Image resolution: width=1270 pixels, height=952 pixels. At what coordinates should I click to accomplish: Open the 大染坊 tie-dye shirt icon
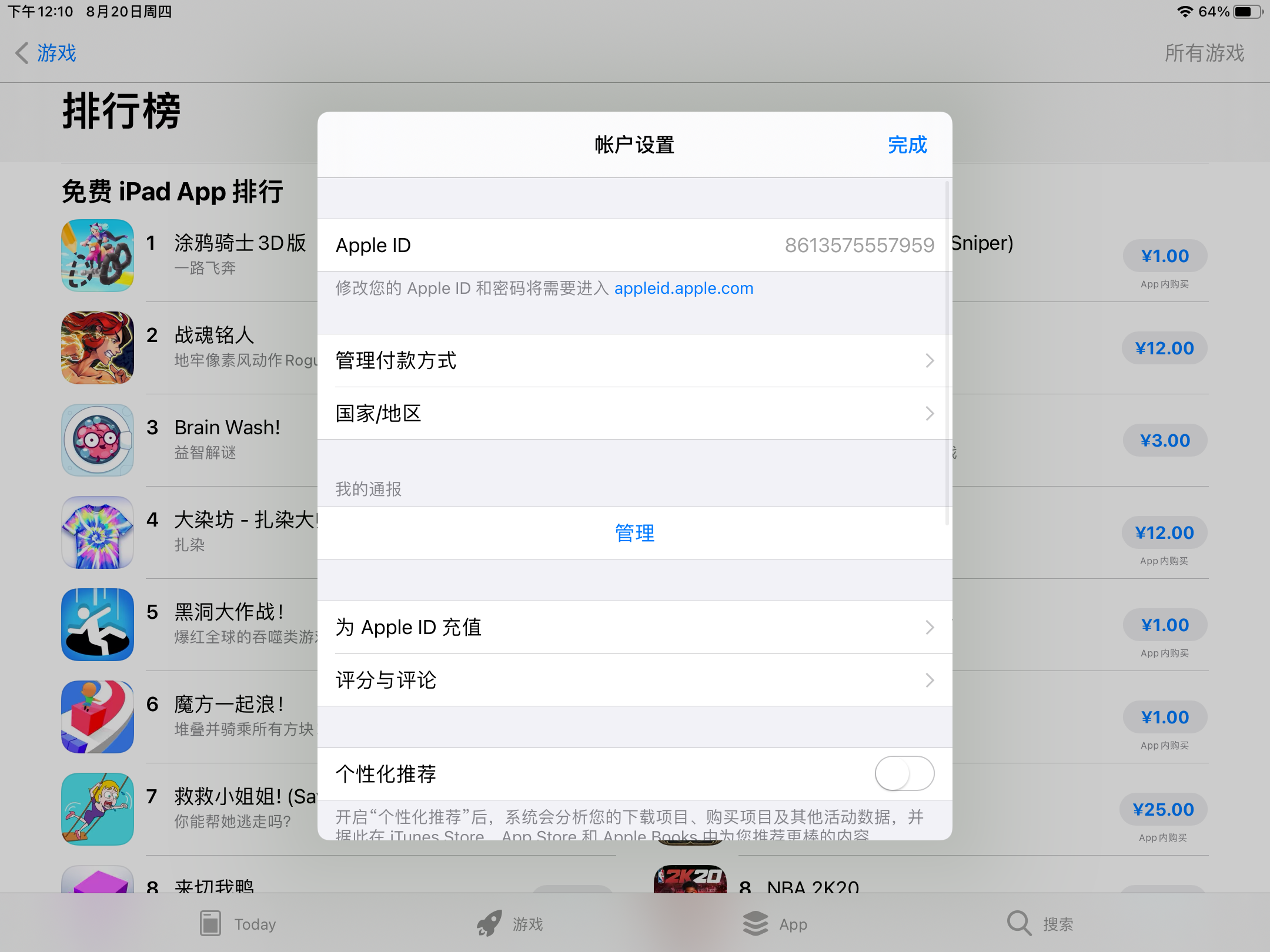tap(98, 532)
